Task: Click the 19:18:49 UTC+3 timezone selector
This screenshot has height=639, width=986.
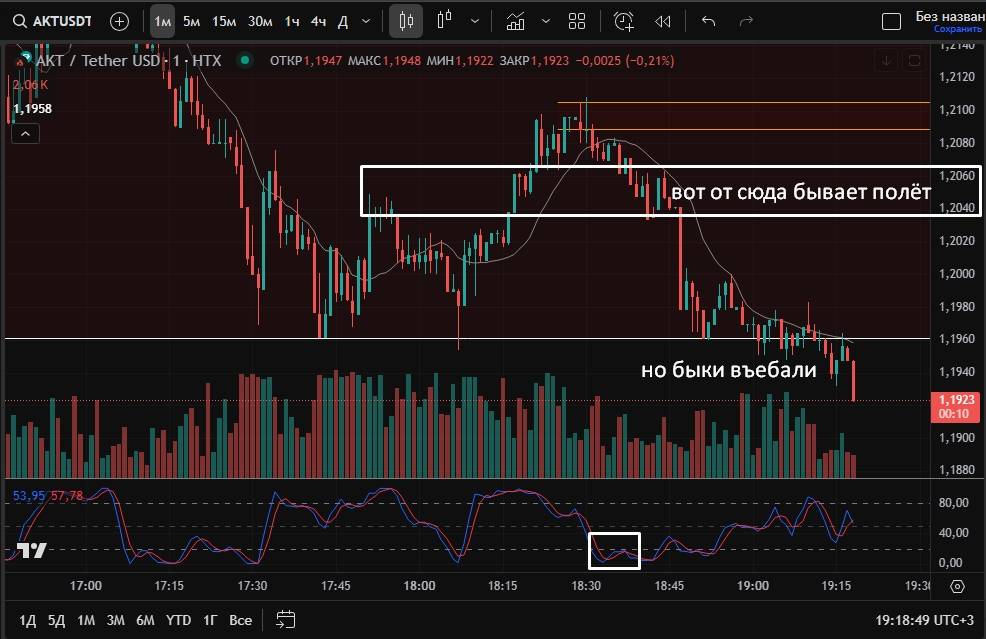Action: pyautogui.click(x=924, y=620)
